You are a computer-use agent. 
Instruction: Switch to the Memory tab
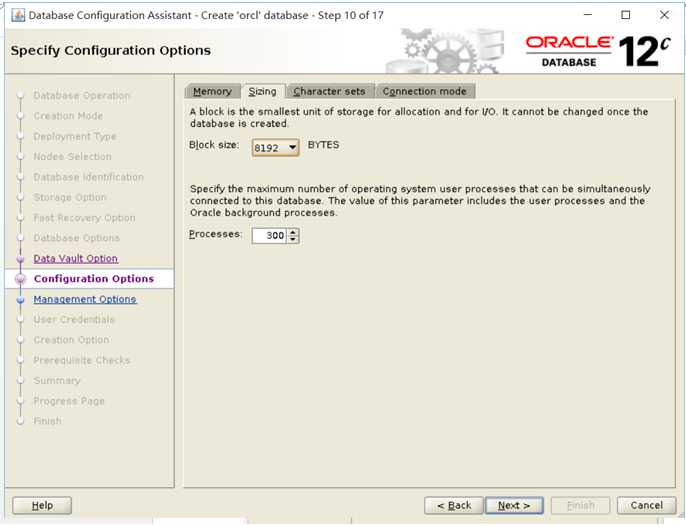click(212, 91)
